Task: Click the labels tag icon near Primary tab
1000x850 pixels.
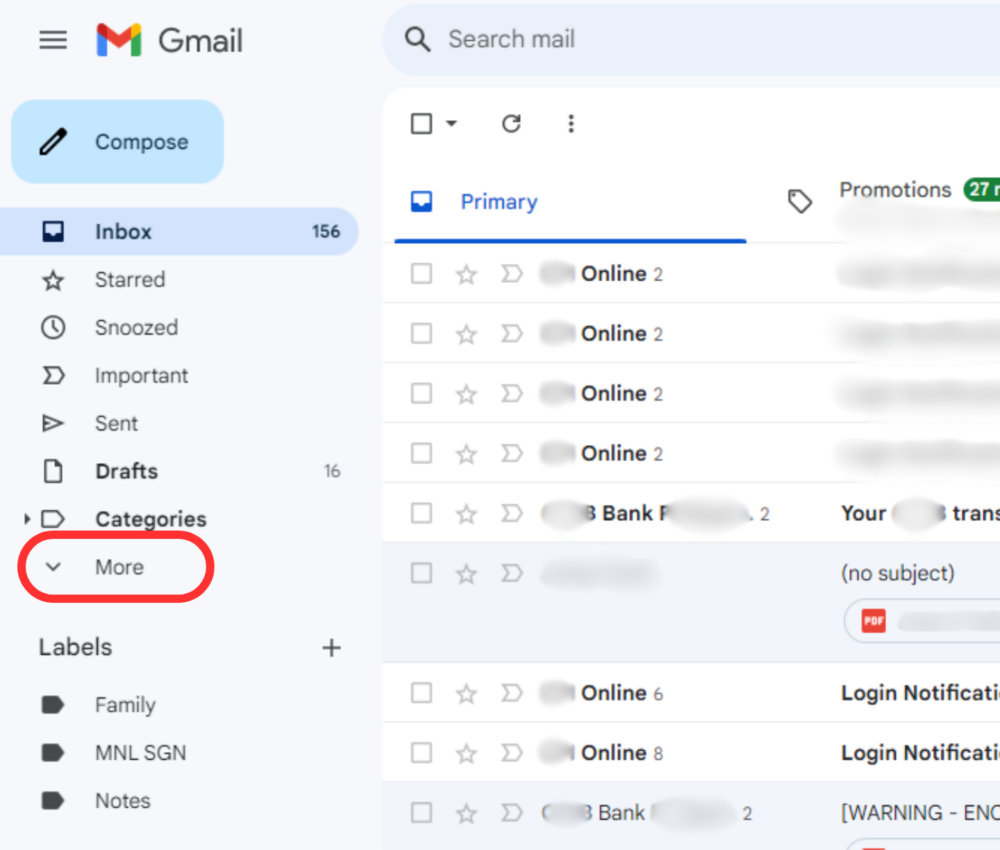Action: pyautogui.click(x=800, y=201)
